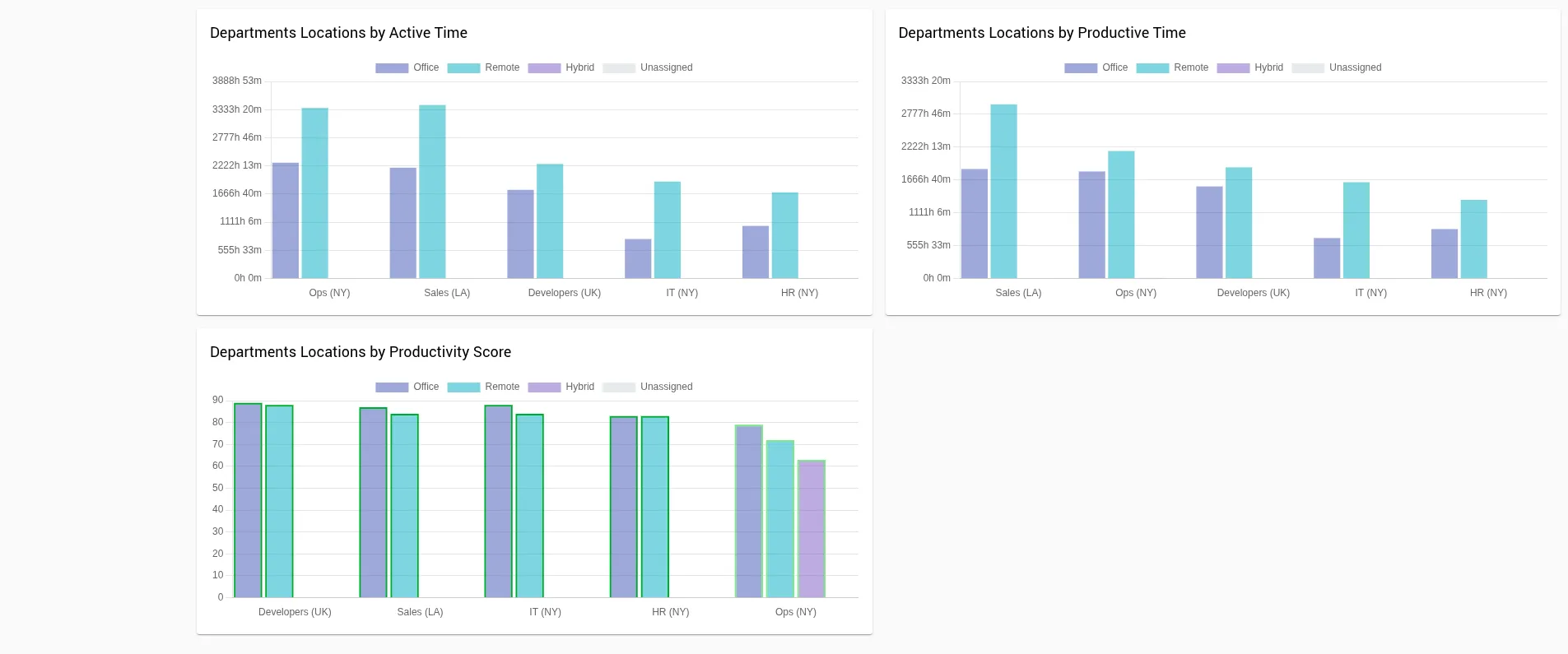Select Sales (LA) Remote bar in Active Time
The image size is (1568, 654).
click(x=432, y=192)
